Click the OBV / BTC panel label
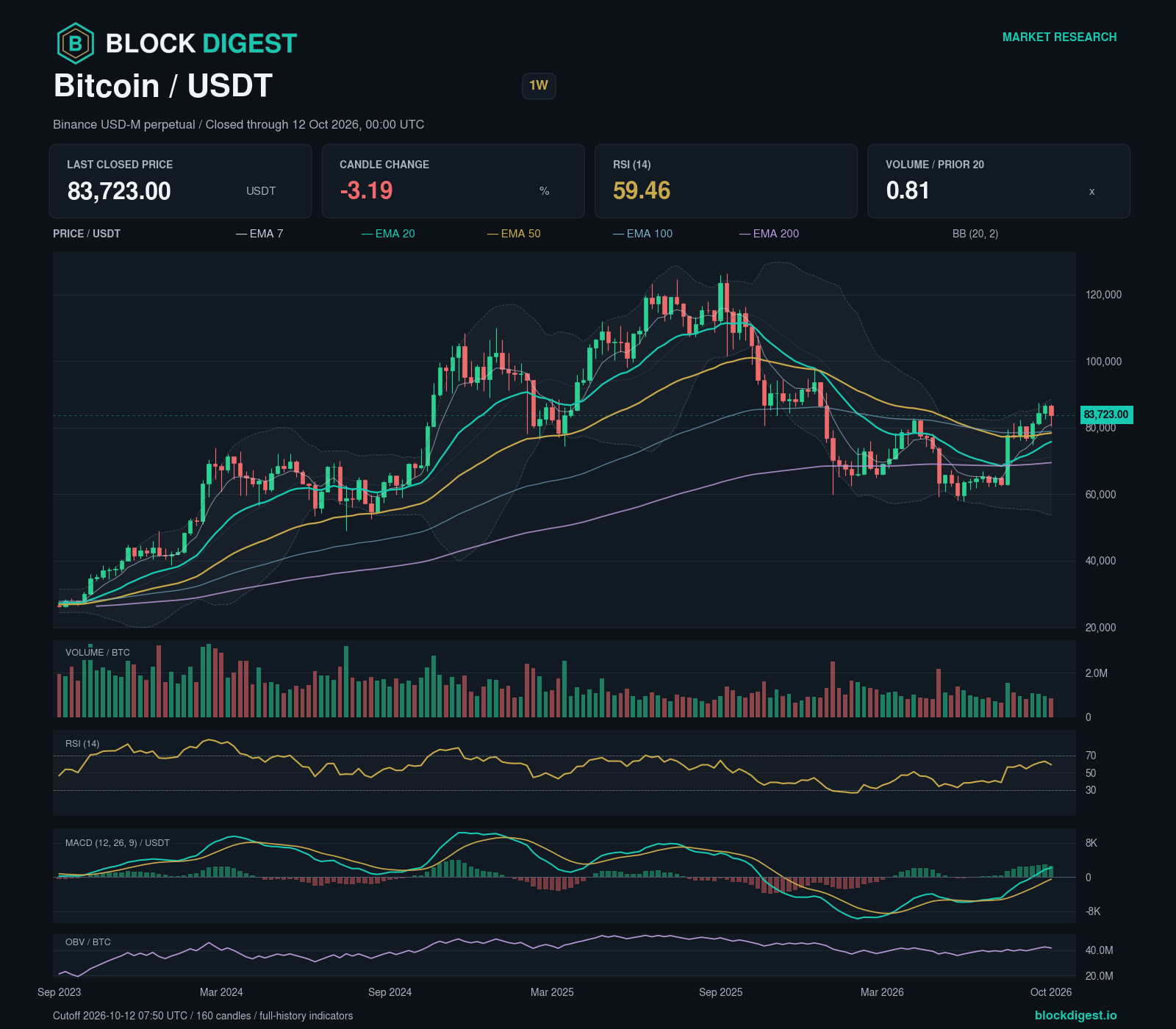Viewport: 1176px width, 1029px height. 88,942
